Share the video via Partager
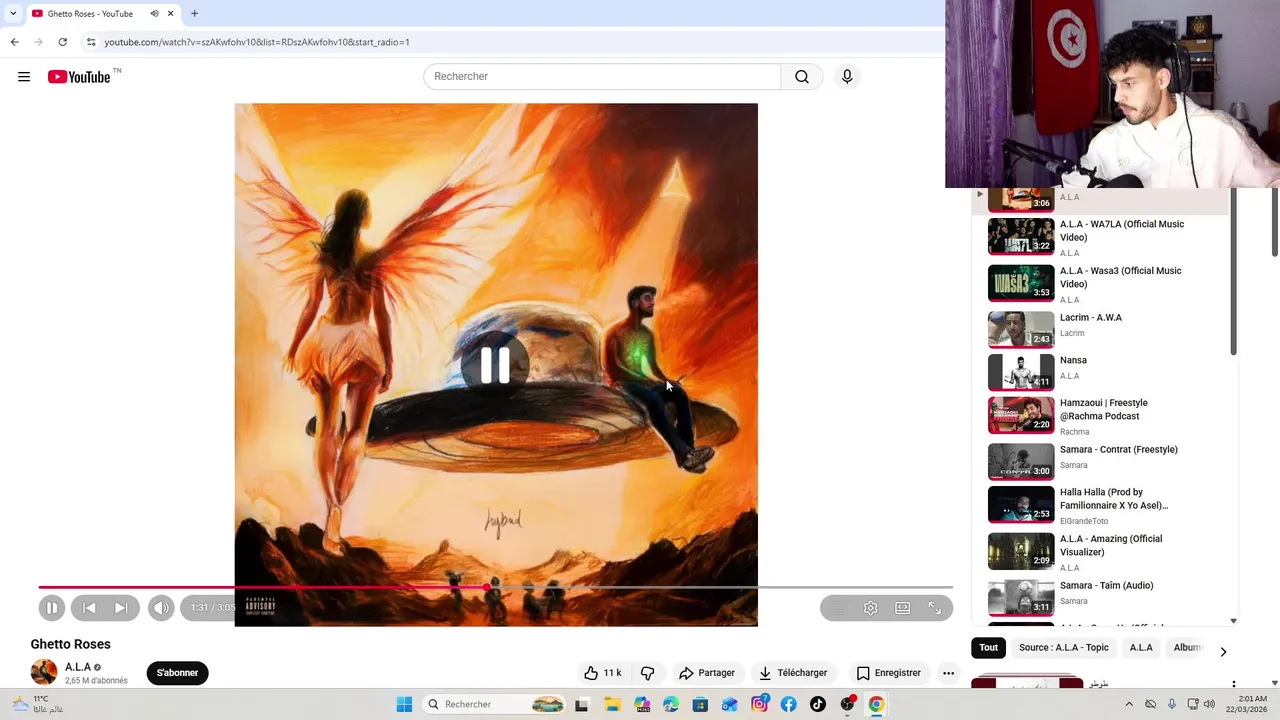1280x720 pixels. [x=706, y=673]
